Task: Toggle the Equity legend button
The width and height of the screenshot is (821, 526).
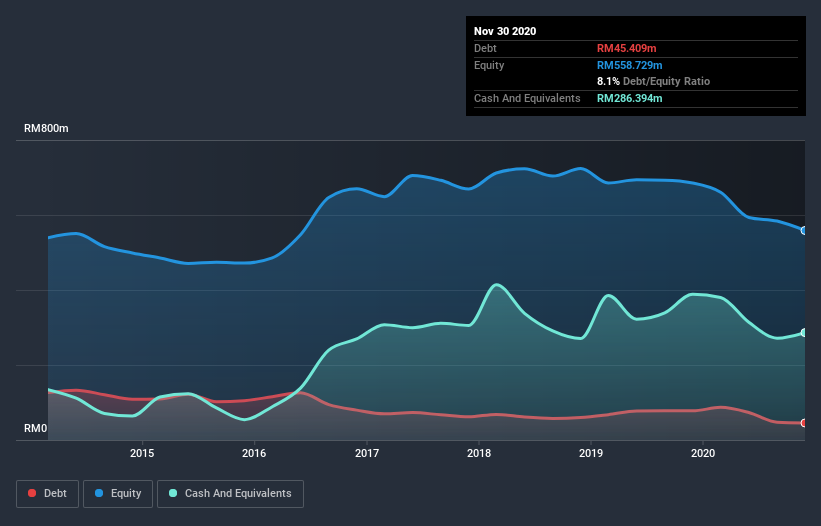Action: (118, 494)
